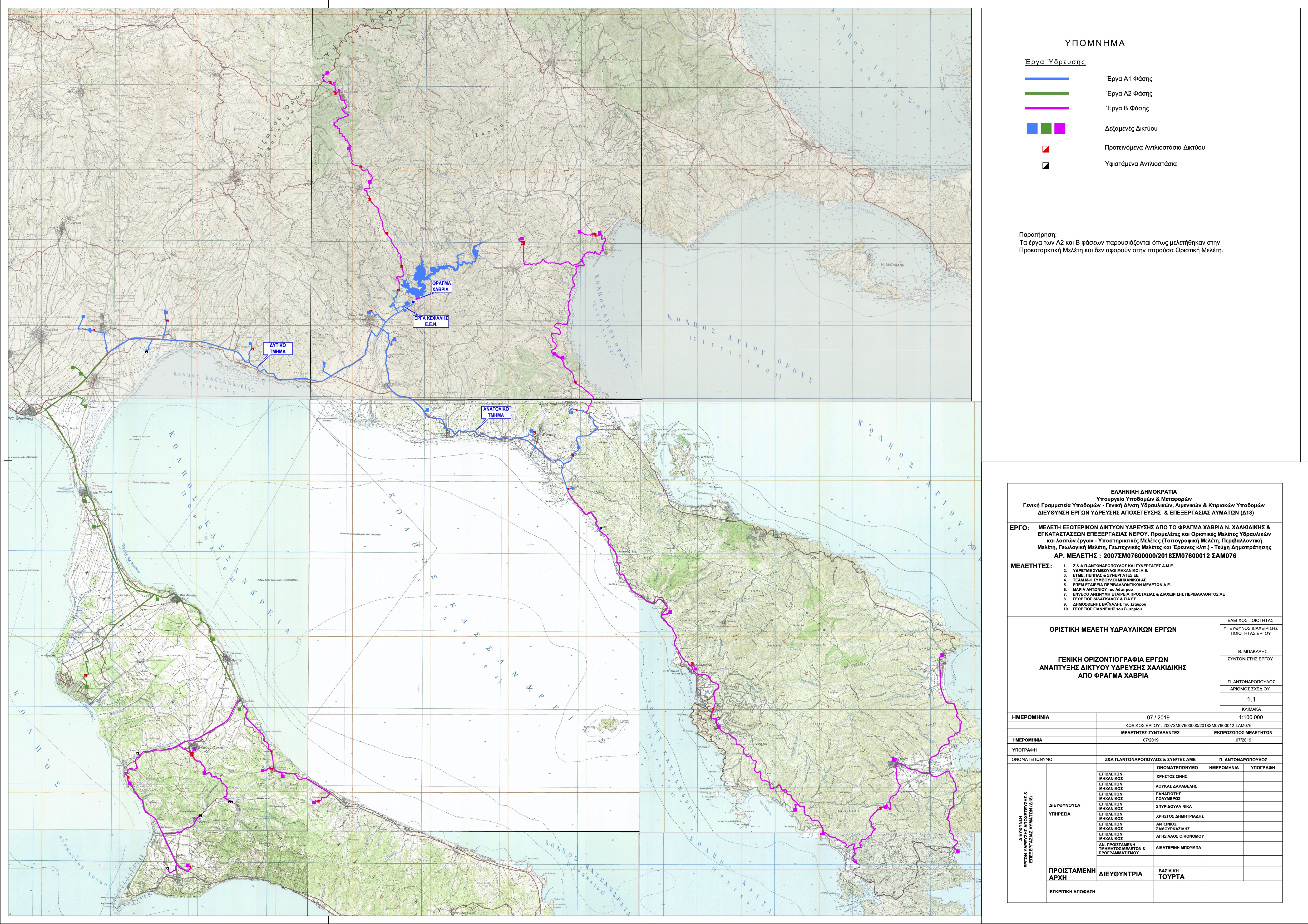Click the scale 1:100.000 cell

pos(1251,717)
